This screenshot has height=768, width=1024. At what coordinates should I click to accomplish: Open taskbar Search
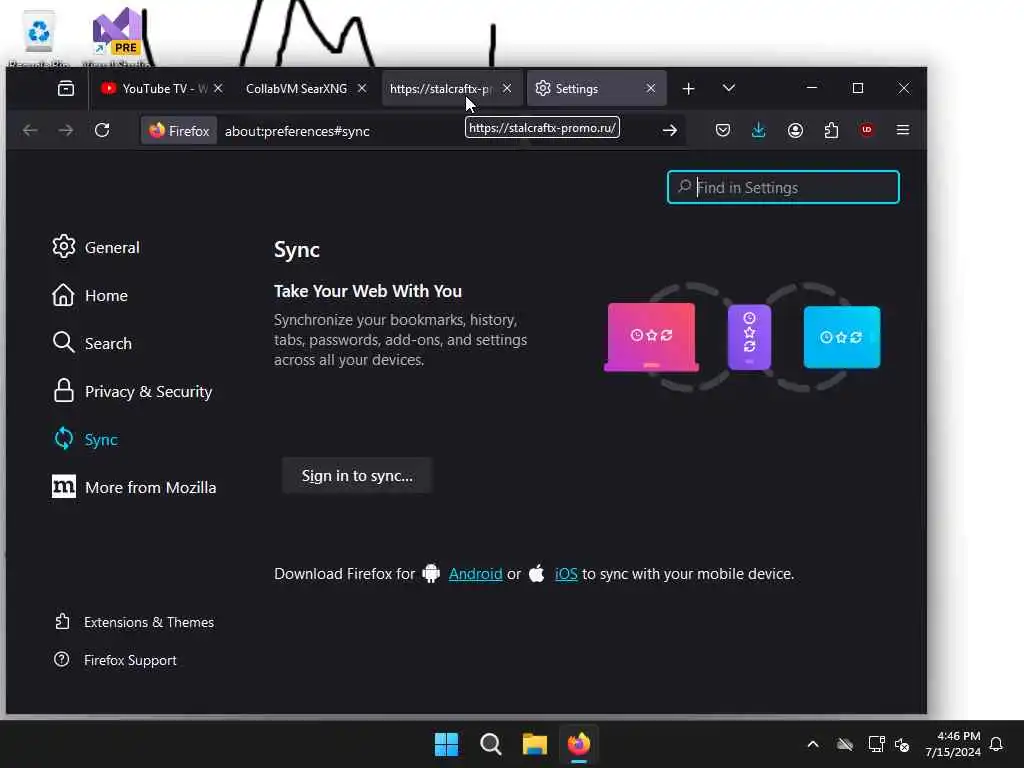(490, 744)
